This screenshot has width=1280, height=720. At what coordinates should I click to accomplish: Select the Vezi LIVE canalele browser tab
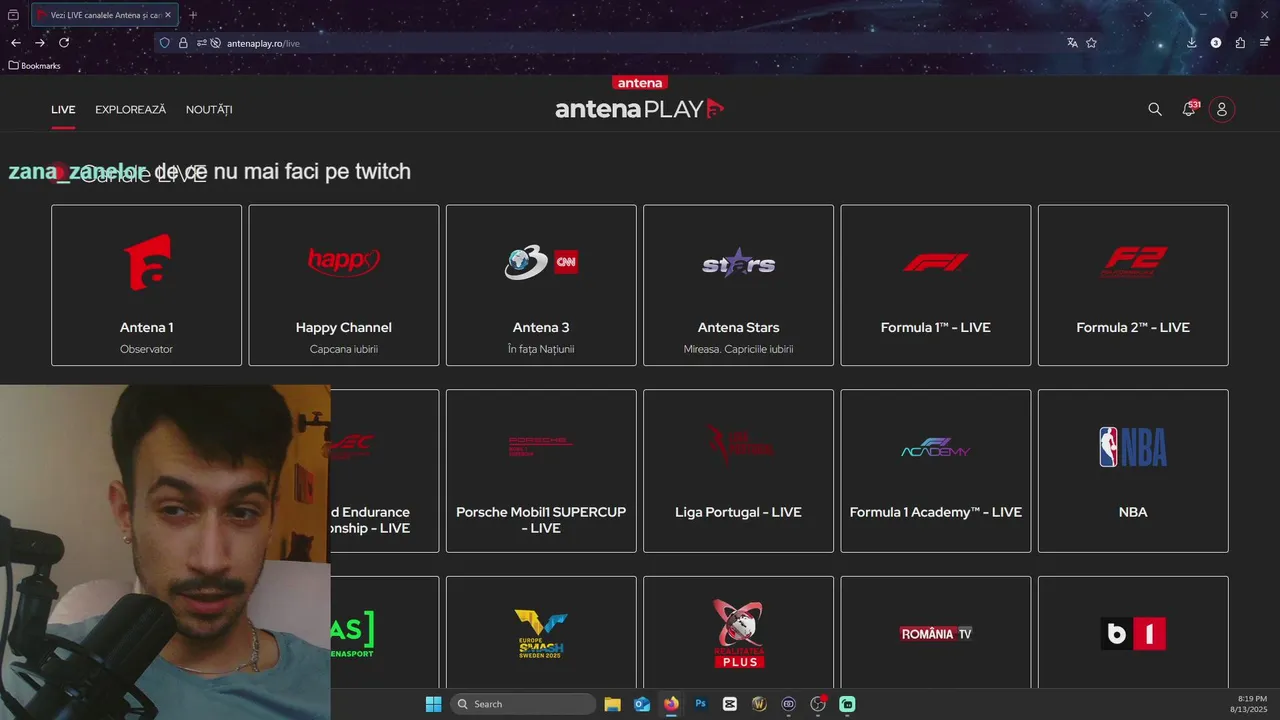pyautogui.click(x=105, y=15)
